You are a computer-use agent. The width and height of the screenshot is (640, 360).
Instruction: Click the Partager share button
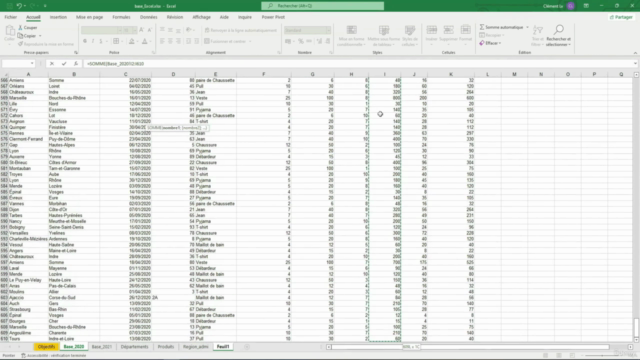coord(621,17)
